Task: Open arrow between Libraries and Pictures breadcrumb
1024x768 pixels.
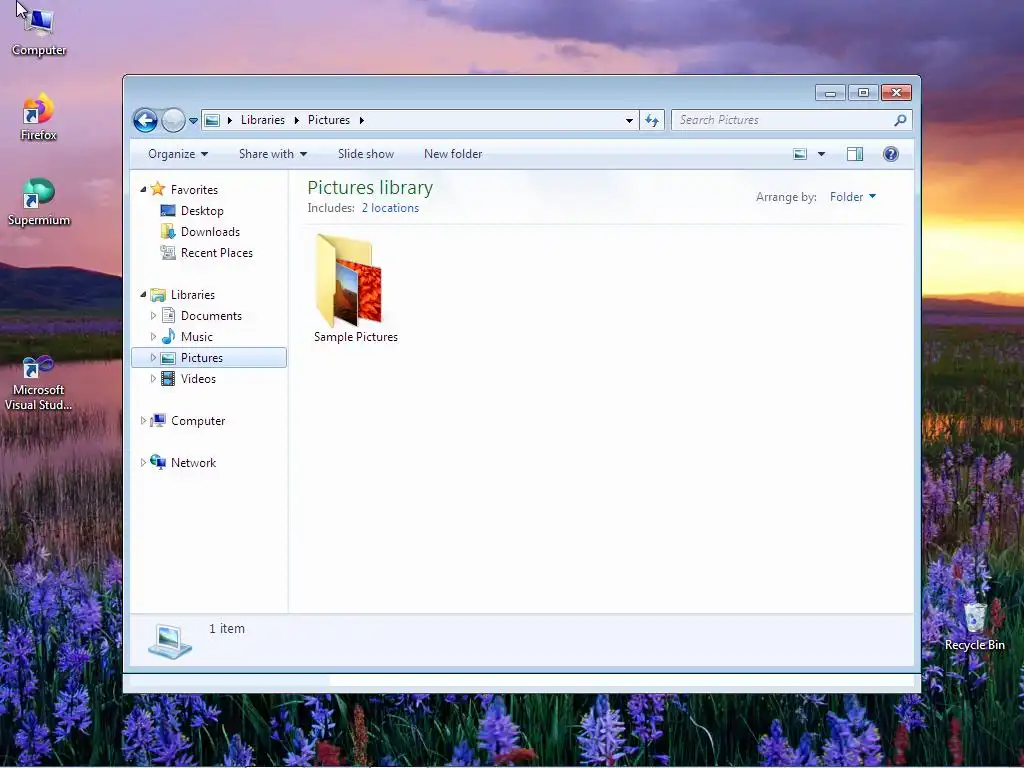Action: 296,120
